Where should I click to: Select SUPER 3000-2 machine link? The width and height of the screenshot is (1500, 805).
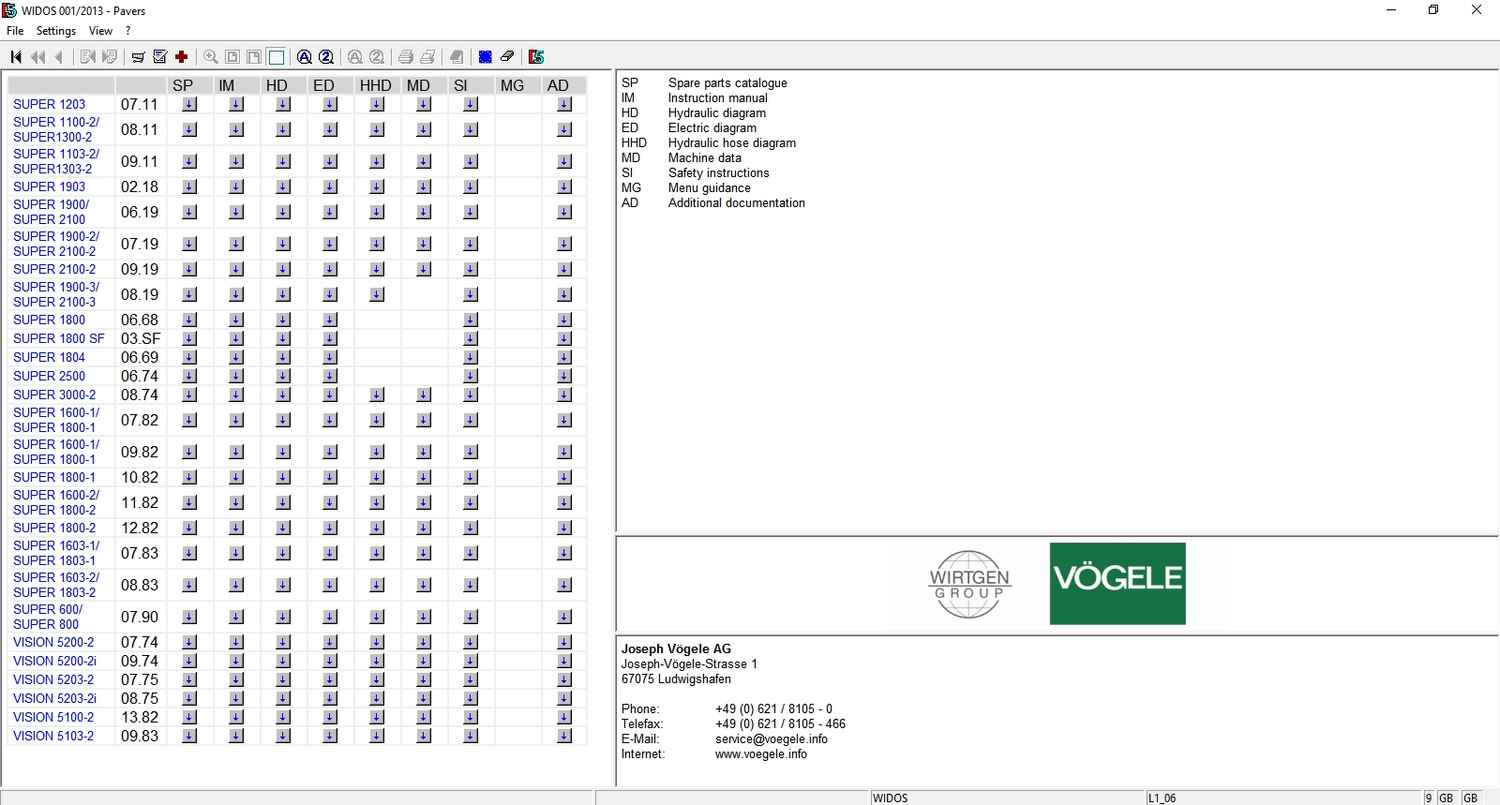pyautogui.click(x=54, y=395)
